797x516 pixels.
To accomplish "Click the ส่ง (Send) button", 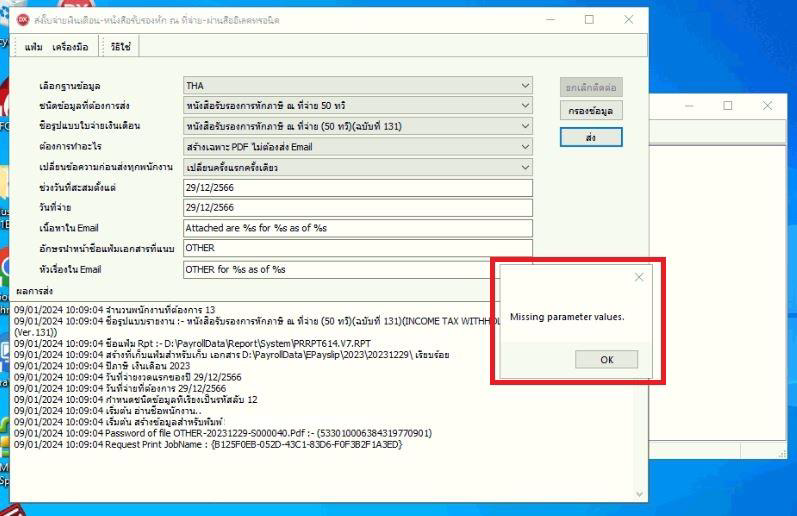I will click(x=591, y=137).
